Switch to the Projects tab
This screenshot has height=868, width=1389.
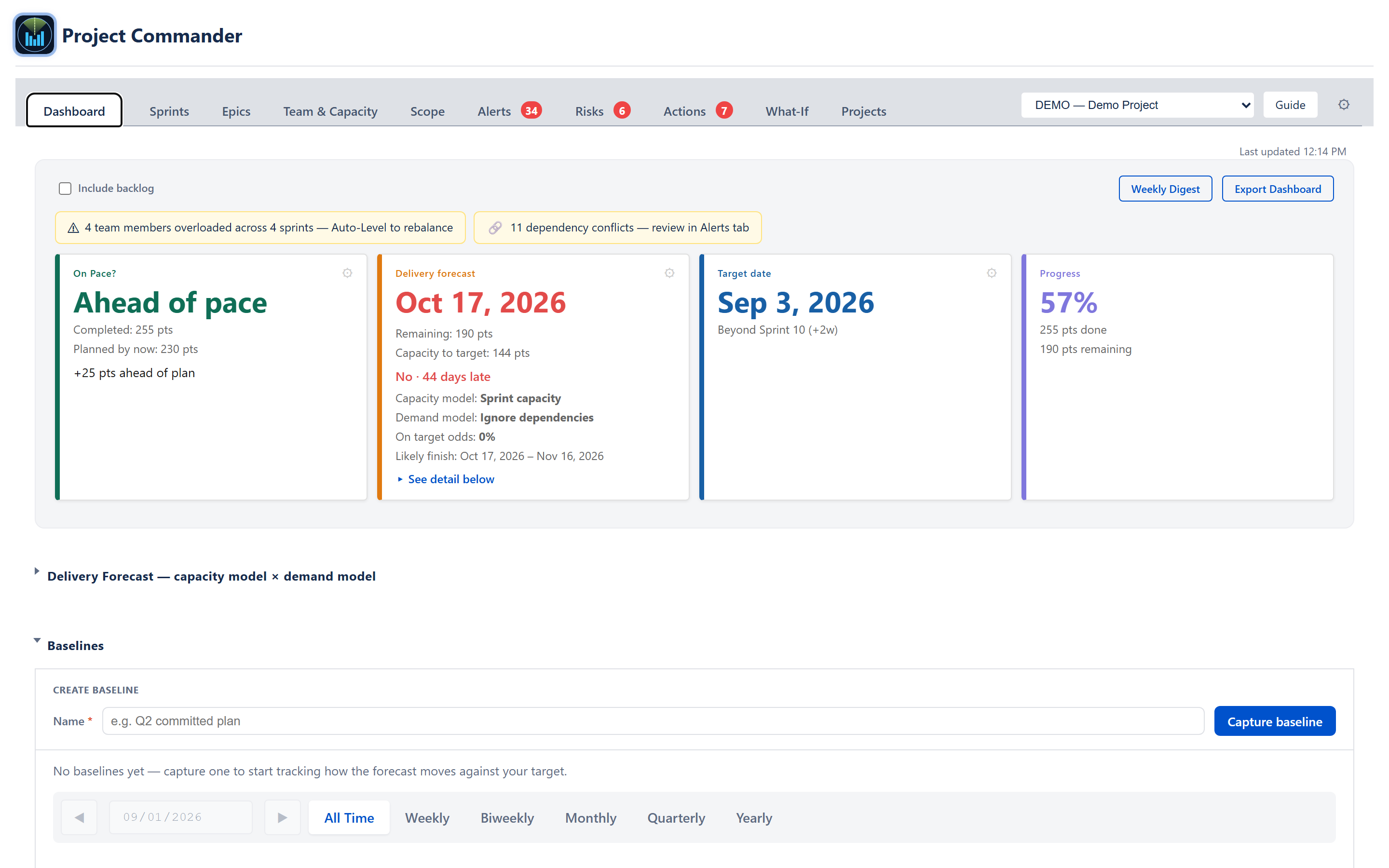pos(863,111)
